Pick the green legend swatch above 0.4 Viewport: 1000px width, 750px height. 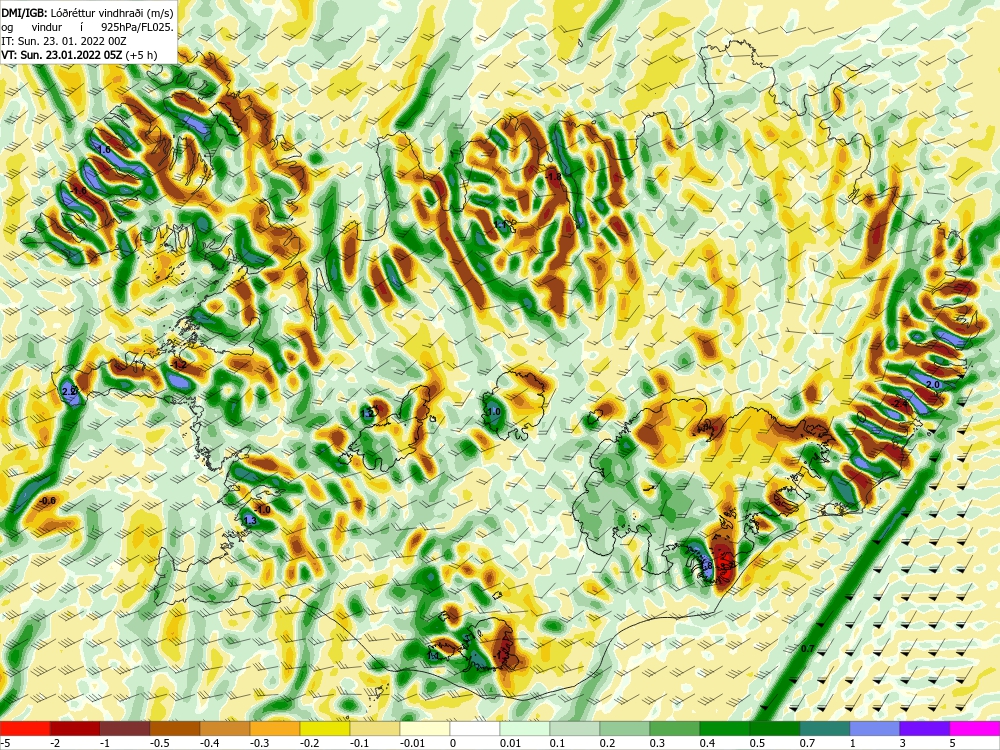724,728
